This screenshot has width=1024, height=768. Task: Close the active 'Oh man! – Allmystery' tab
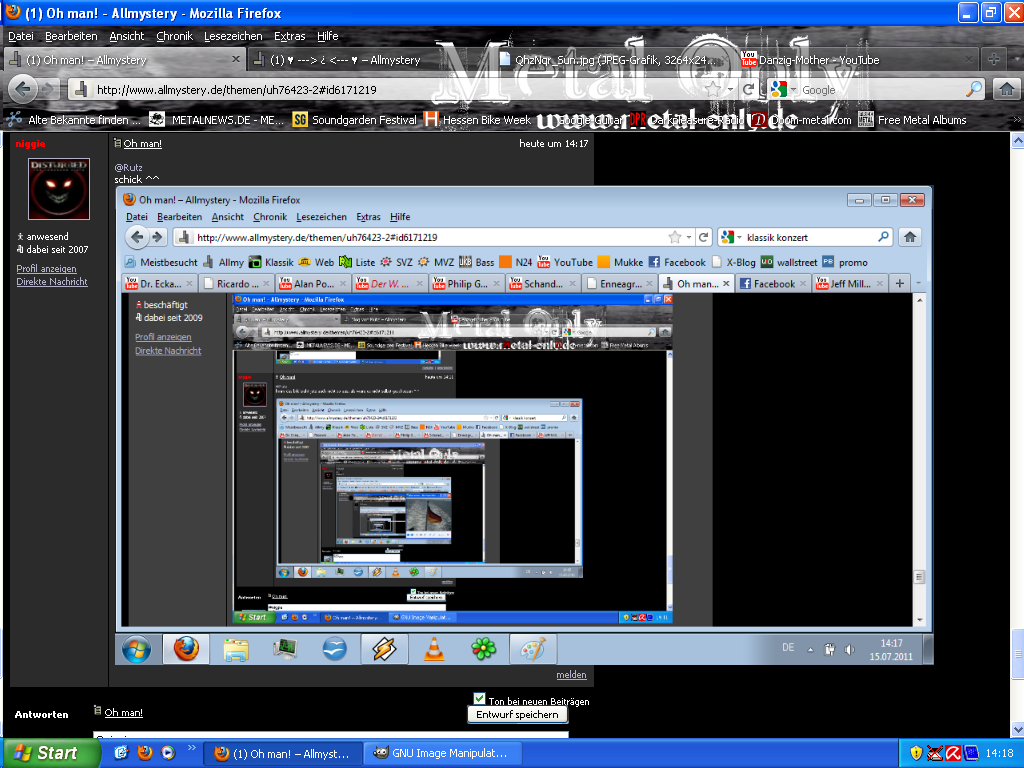236,60
